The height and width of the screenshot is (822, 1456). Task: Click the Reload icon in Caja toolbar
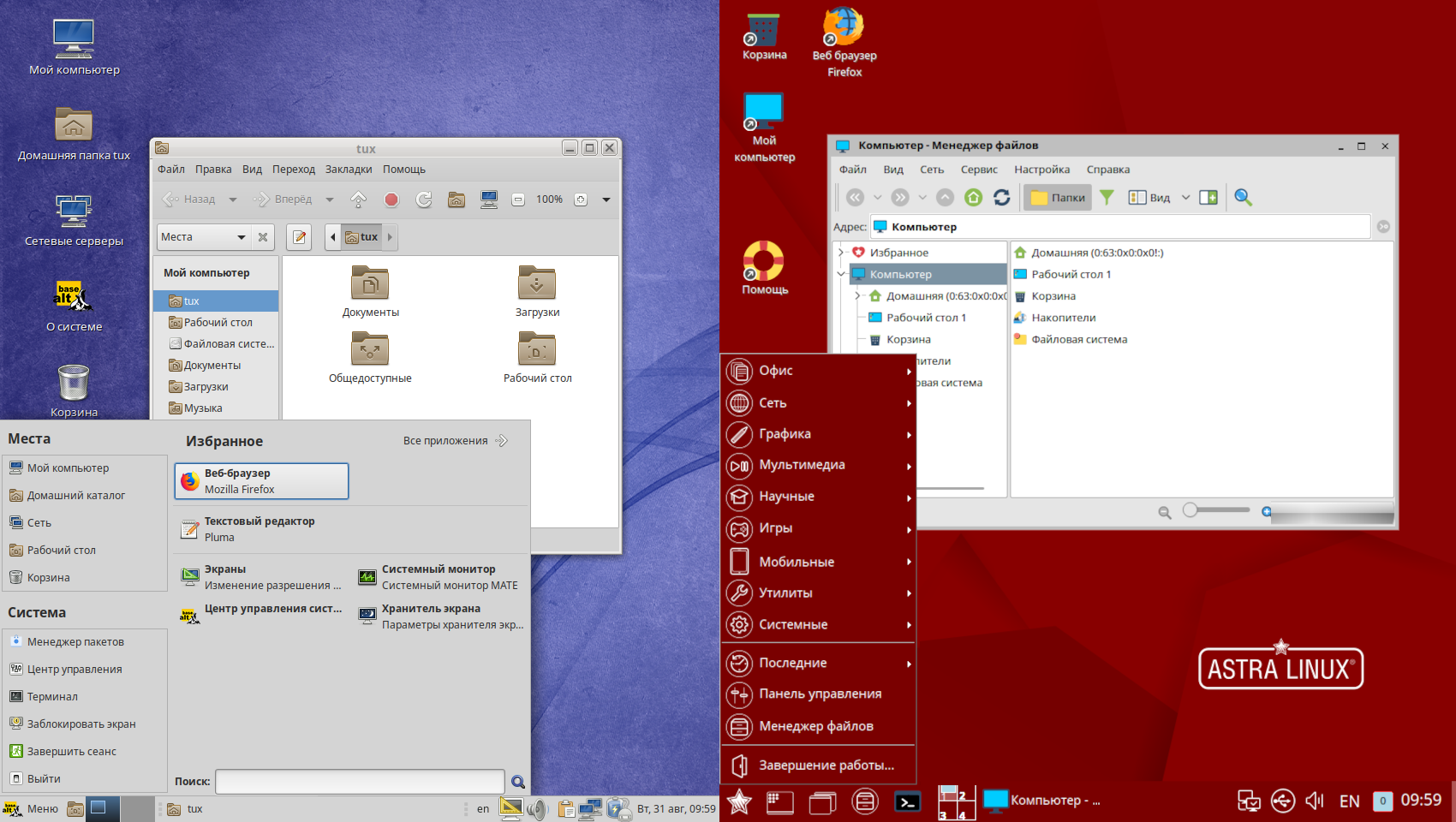pyautogui.click(x=423, y=199)
